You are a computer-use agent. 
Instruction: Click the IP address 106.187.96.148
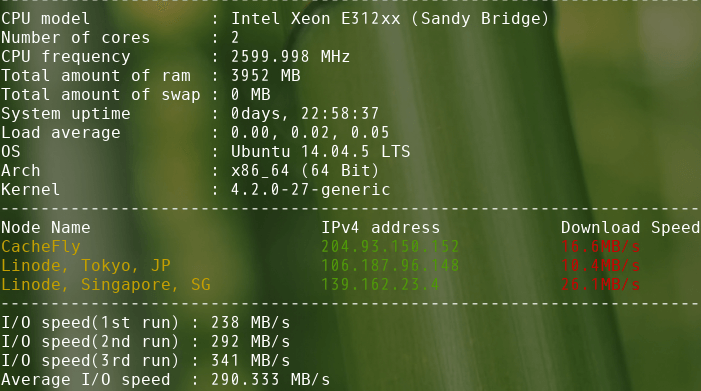[390, 265]
